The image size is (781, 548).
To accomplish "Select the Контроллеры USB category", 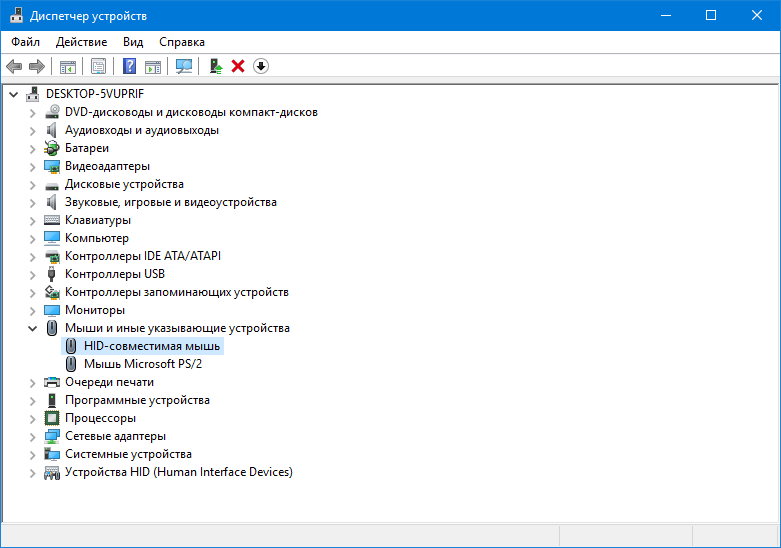I will (x=115, y=274).
